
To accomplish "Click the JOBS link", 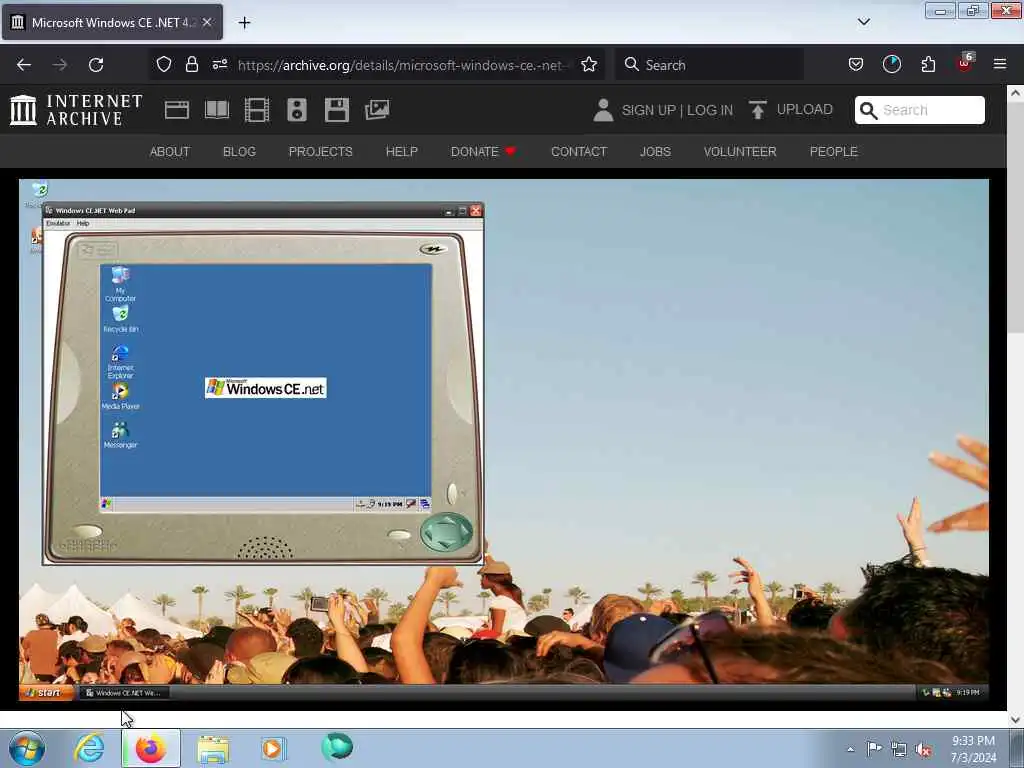I will point(655,152).
